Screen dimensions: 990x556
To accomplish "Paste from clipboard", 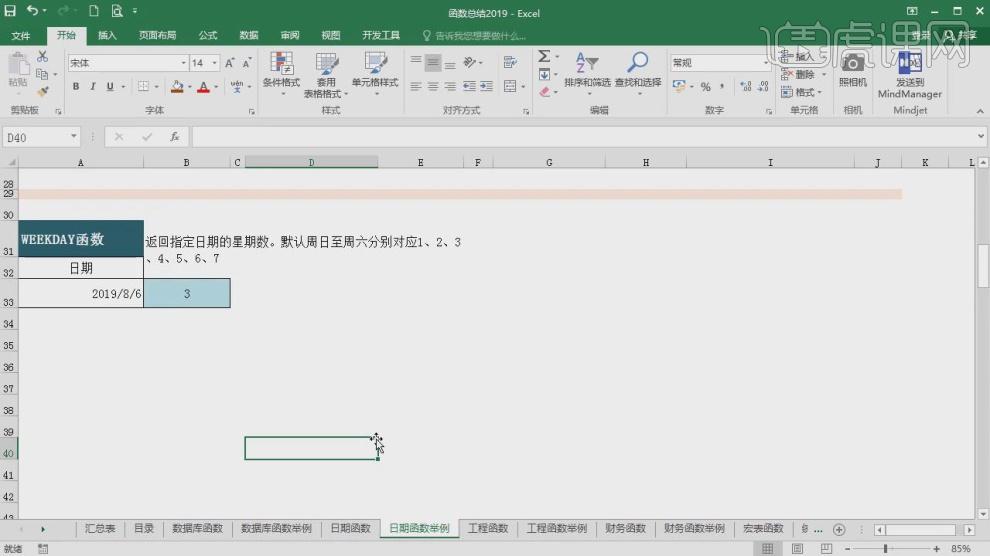I will click(x=18, y=71).
